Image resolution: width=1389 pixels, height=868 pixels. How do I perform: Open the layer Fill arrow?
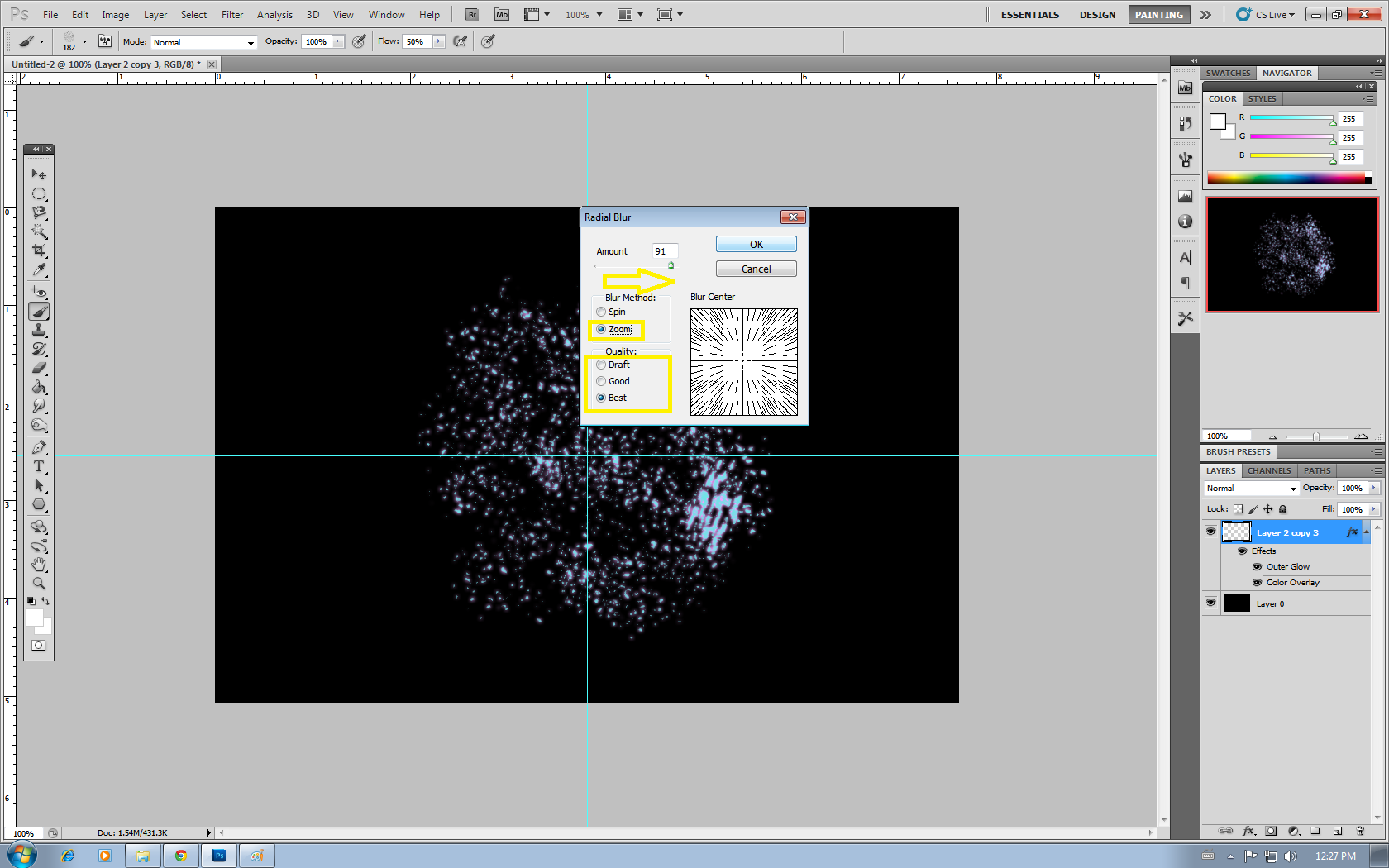coord(1373,509)
